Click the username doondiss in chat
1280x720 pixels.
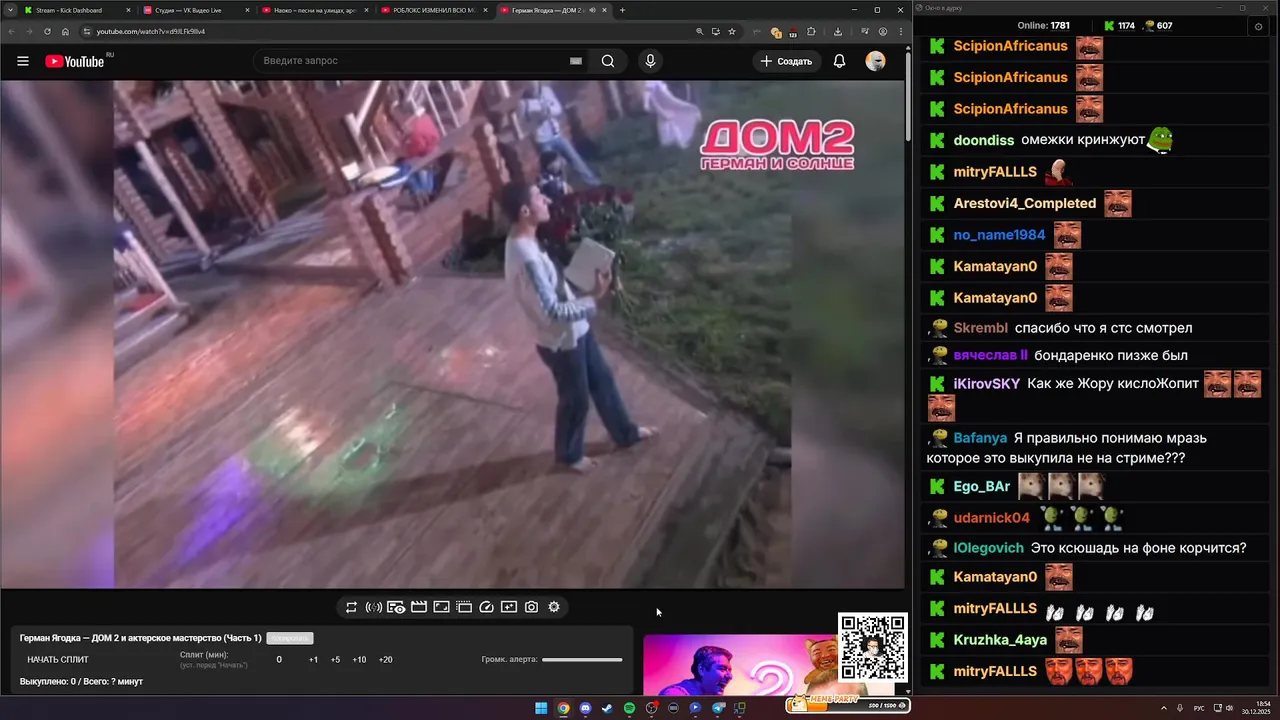tap(984, 140)
